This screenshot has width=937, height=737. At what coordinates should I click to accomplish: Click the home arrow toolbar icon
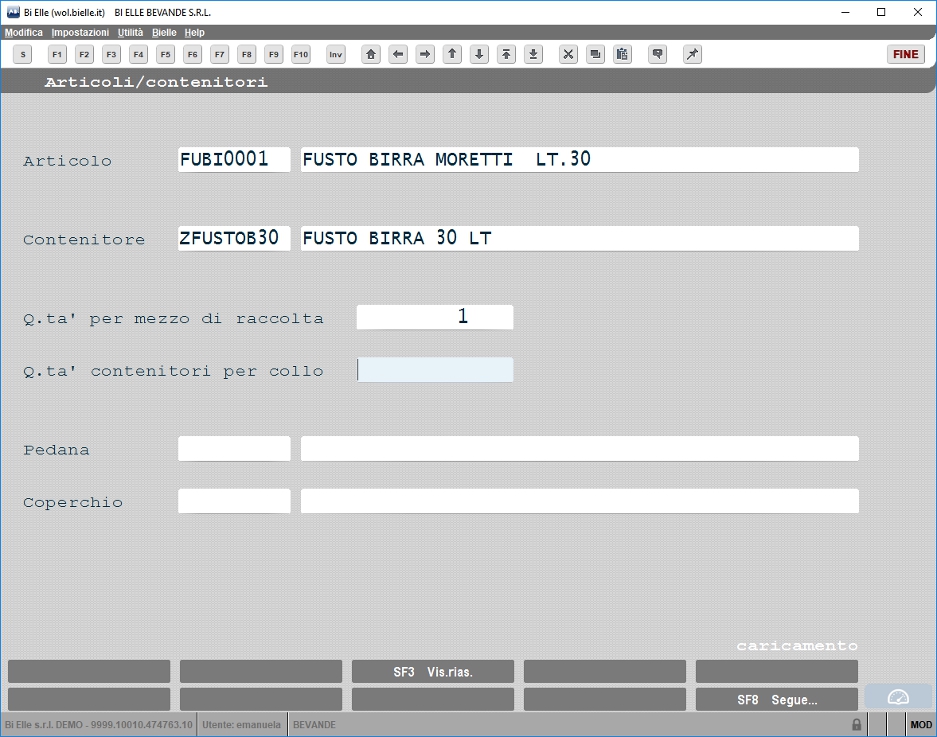pyautogui.click(x=371, y=54)
